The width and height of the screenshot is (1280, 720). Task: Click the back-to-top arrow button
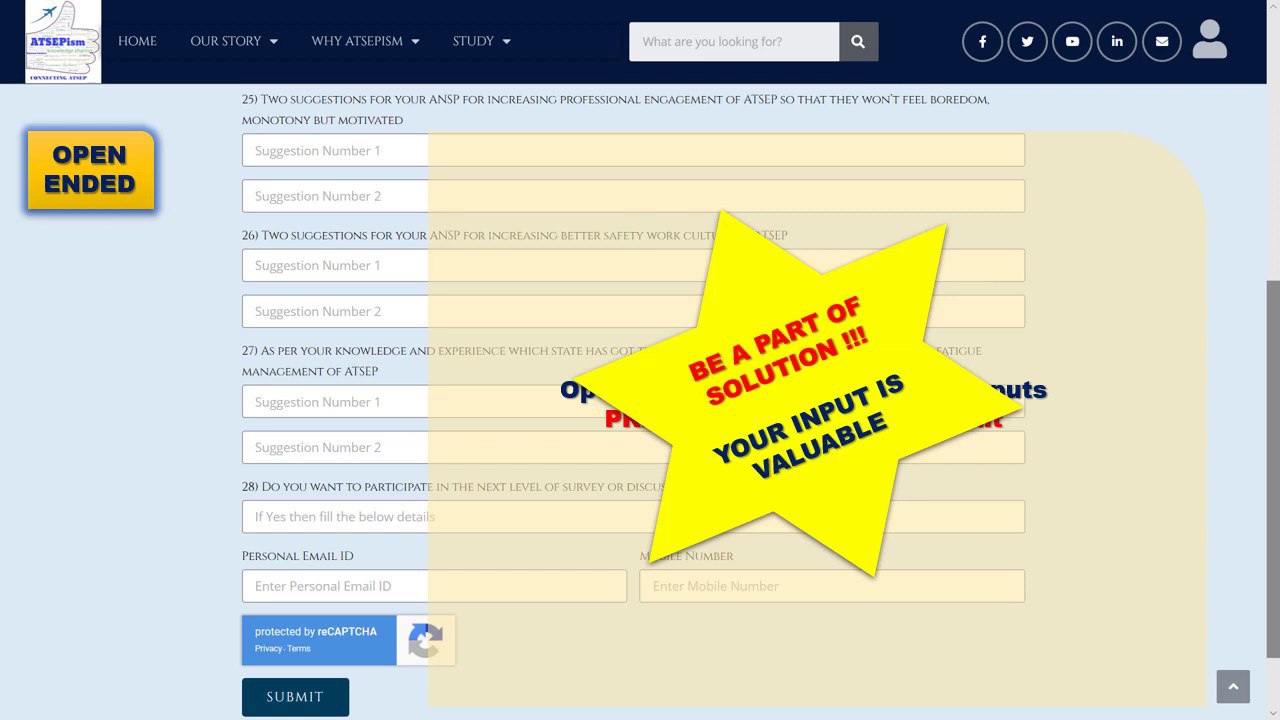(1233, 687)
